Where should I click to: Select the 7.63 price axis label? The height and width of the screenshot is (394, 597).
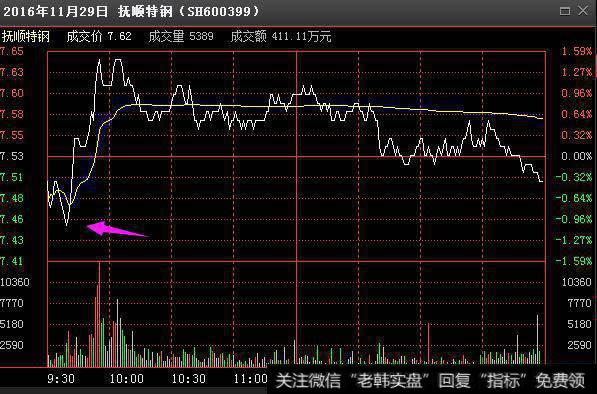click(x=12, y=72)
